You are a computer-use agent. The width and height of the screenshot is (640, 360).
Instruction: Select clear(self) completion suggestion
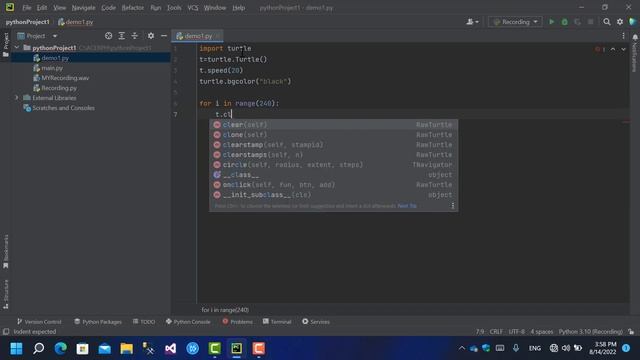[x=333, y=124]
